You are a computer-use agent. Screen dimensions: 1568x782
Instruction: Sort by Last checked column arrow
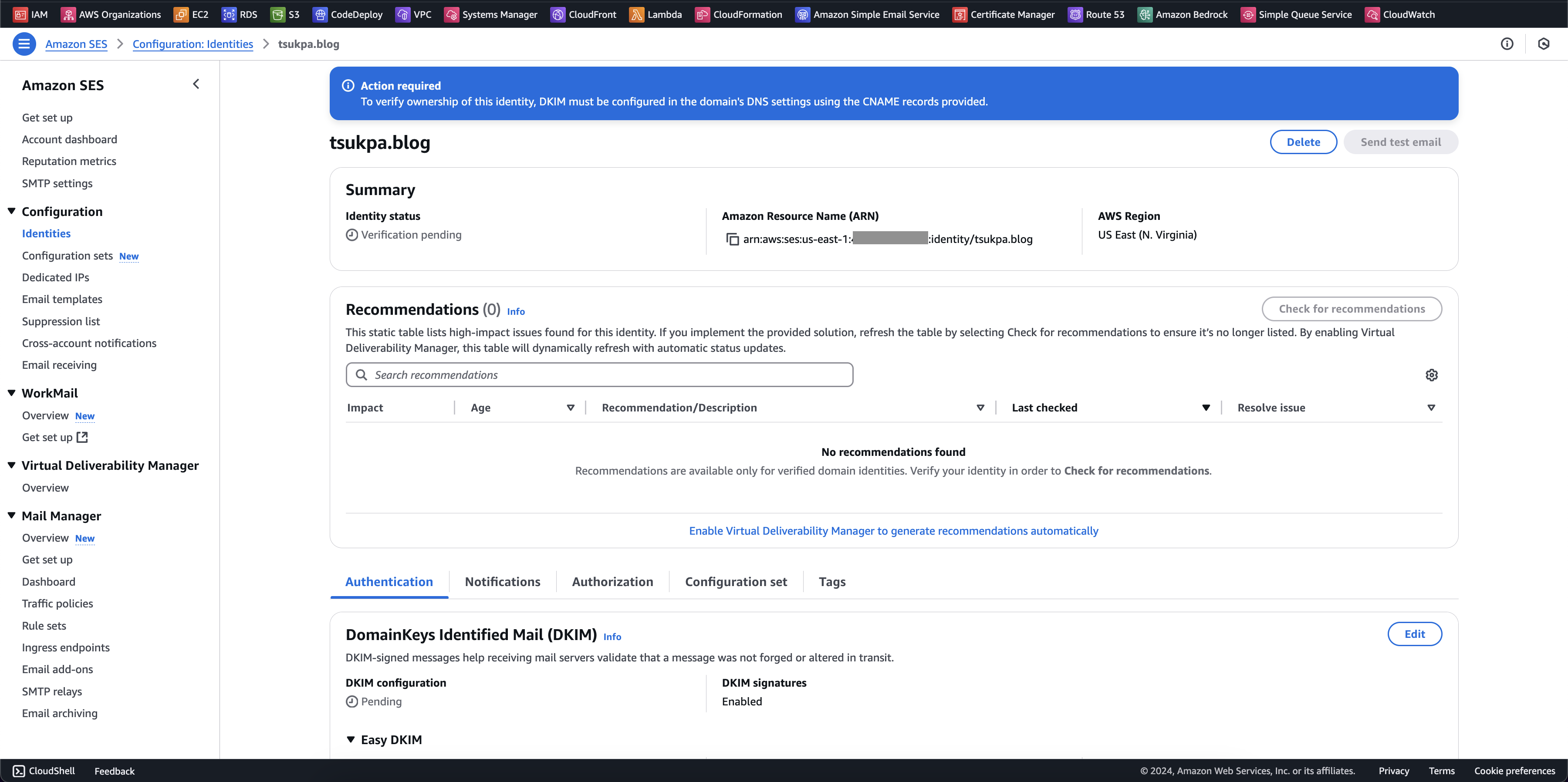tap(1206, 408)
